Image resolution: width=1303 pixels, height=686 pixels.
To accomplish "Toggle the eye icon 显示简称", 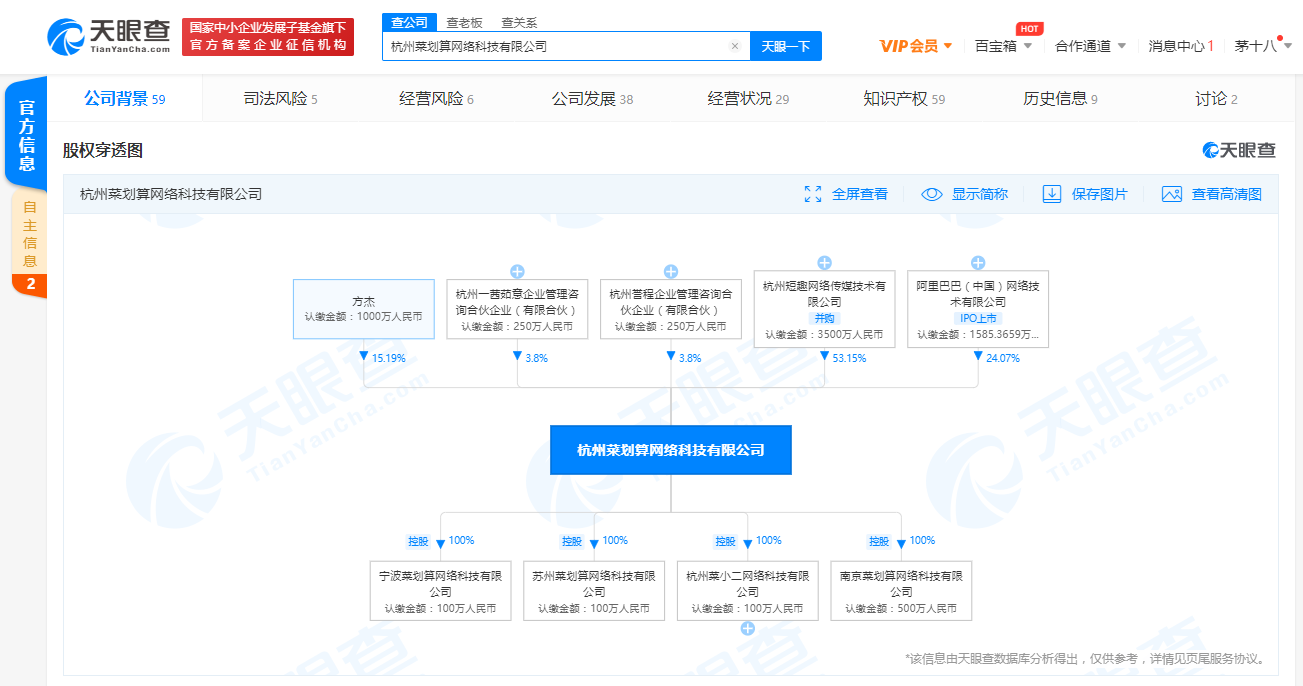I will [932, 194].
